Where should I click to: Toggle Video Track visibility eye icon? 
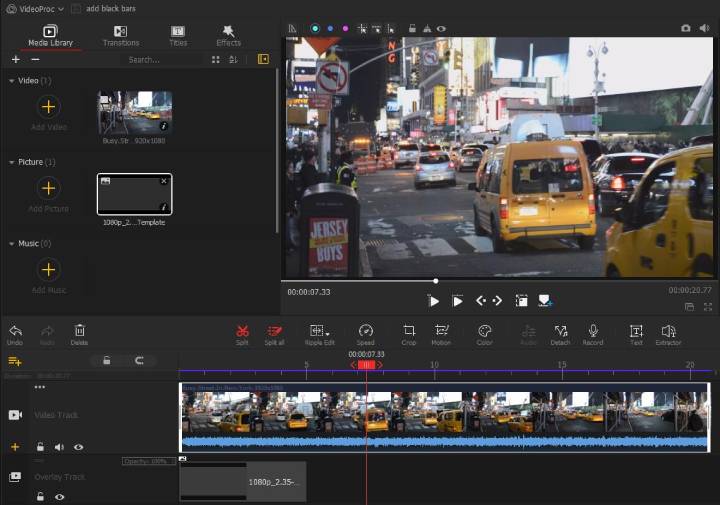click(78, 447)
